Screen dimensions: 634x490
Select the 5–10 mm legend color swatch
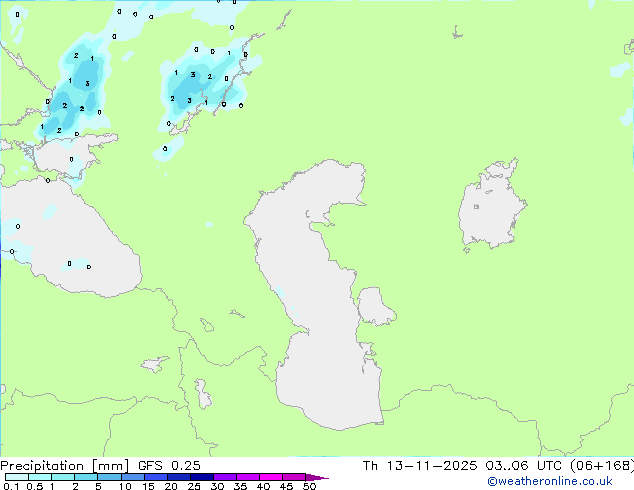[x=109, y=477]
